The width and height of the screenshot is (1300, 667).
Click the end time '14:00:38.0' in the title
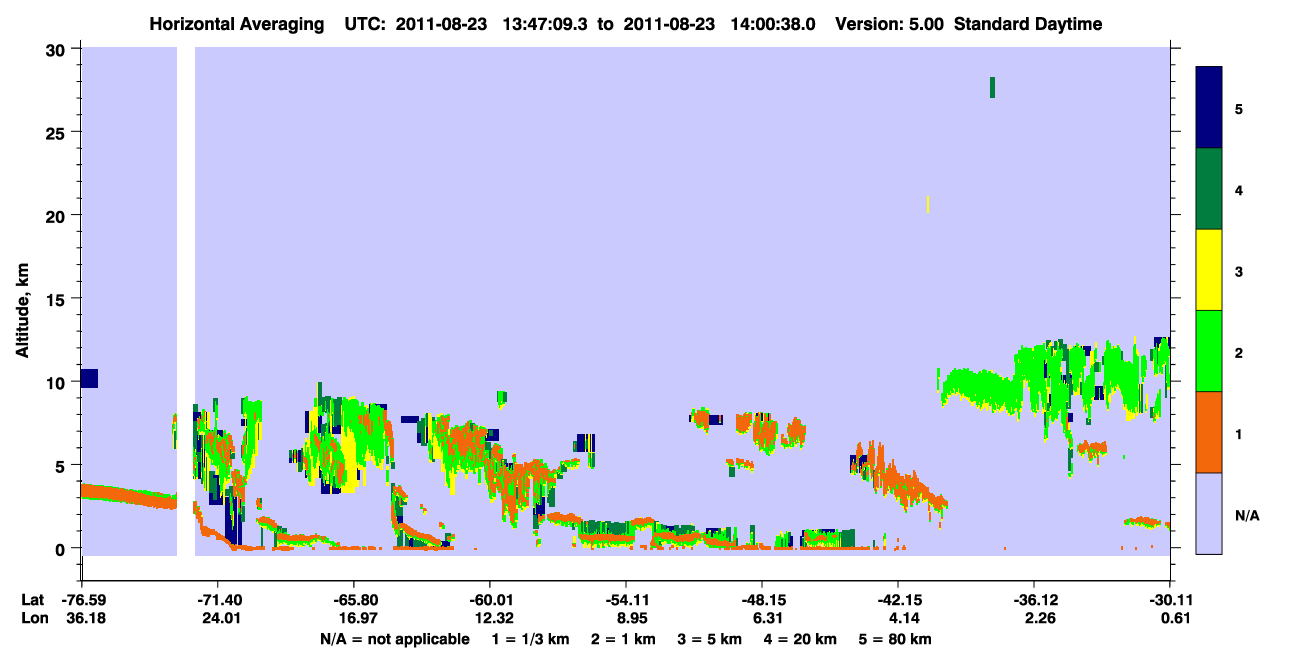[771, 24]
